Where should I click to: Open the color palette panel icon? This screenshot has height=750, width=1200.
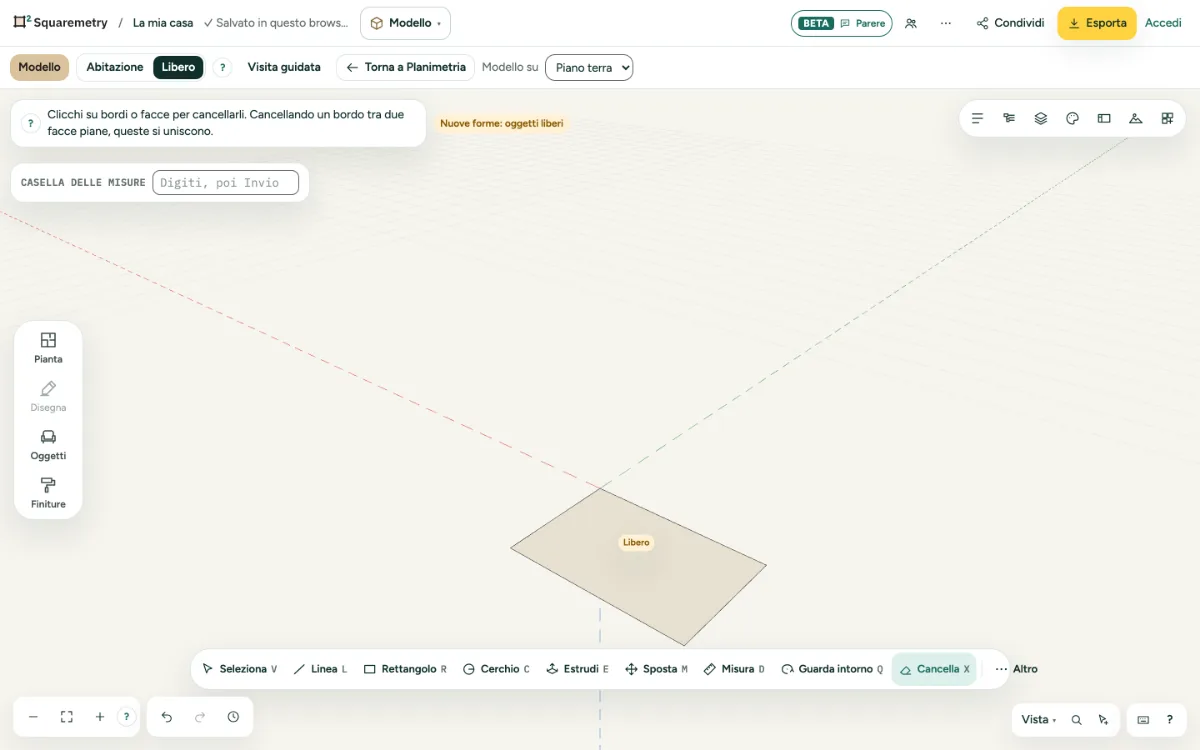click(x=1072, y=118)
